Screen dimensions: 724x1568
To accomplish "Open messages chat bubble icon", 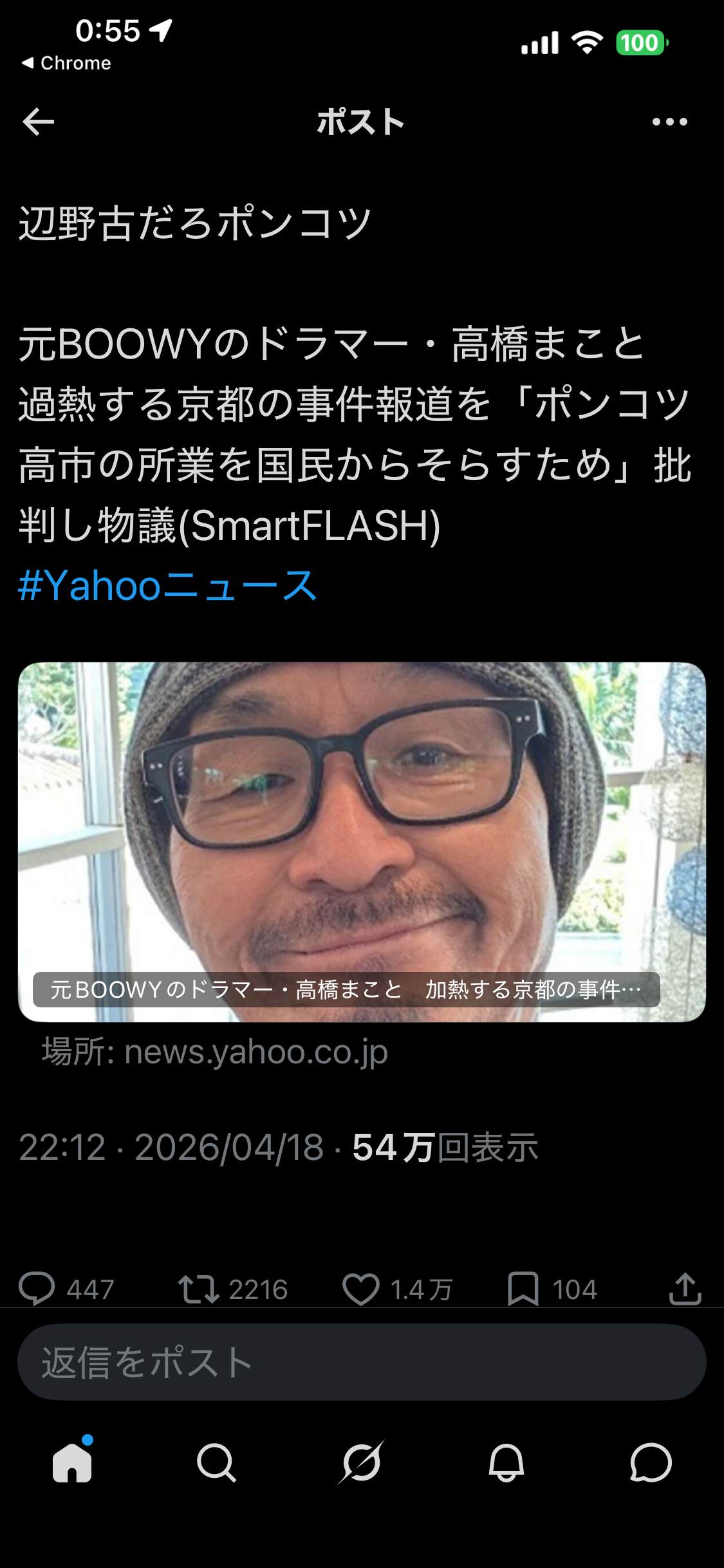I will click(x=651, y=1462).
